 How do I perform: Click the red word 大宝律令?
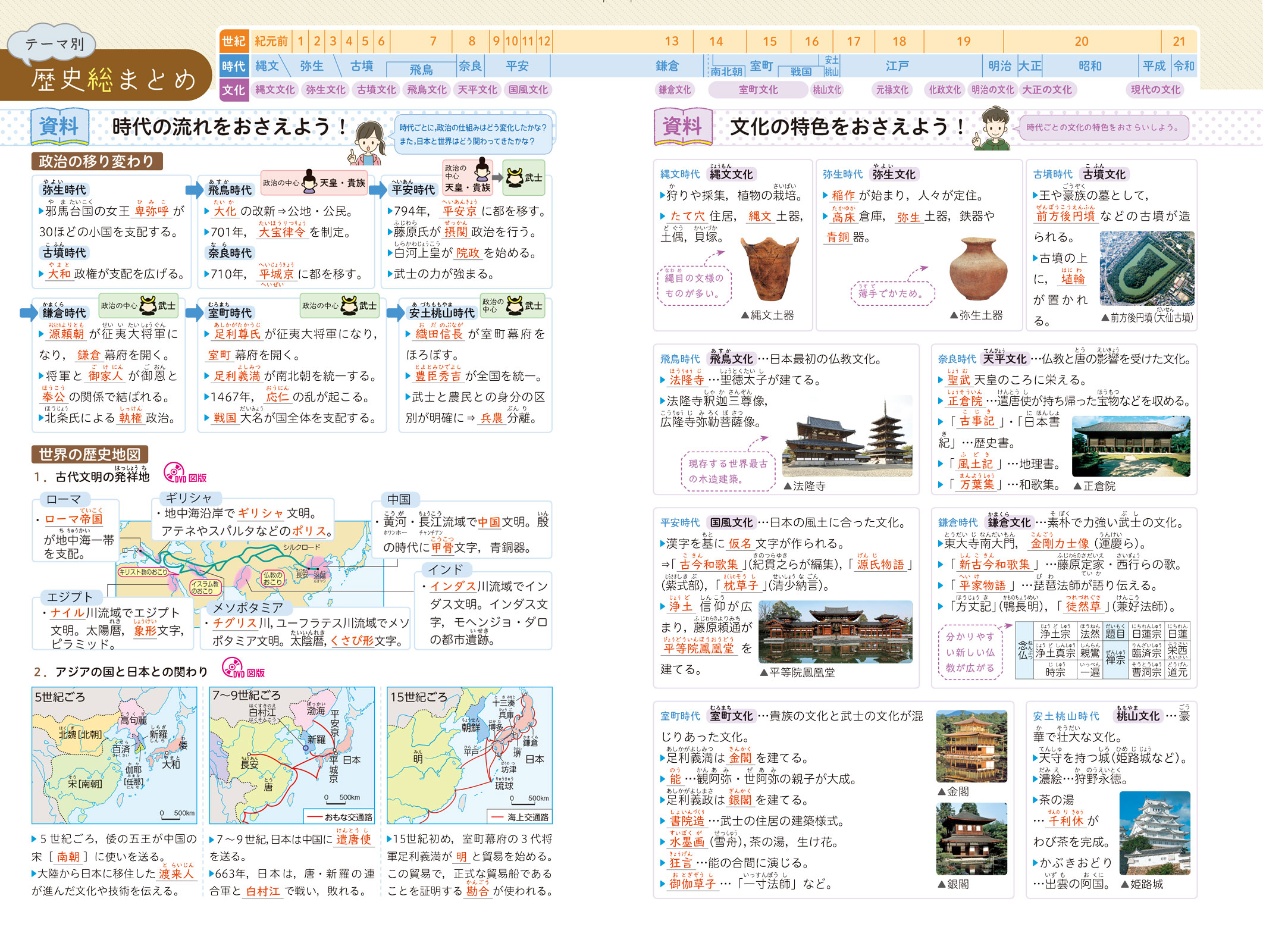(281, 232)
